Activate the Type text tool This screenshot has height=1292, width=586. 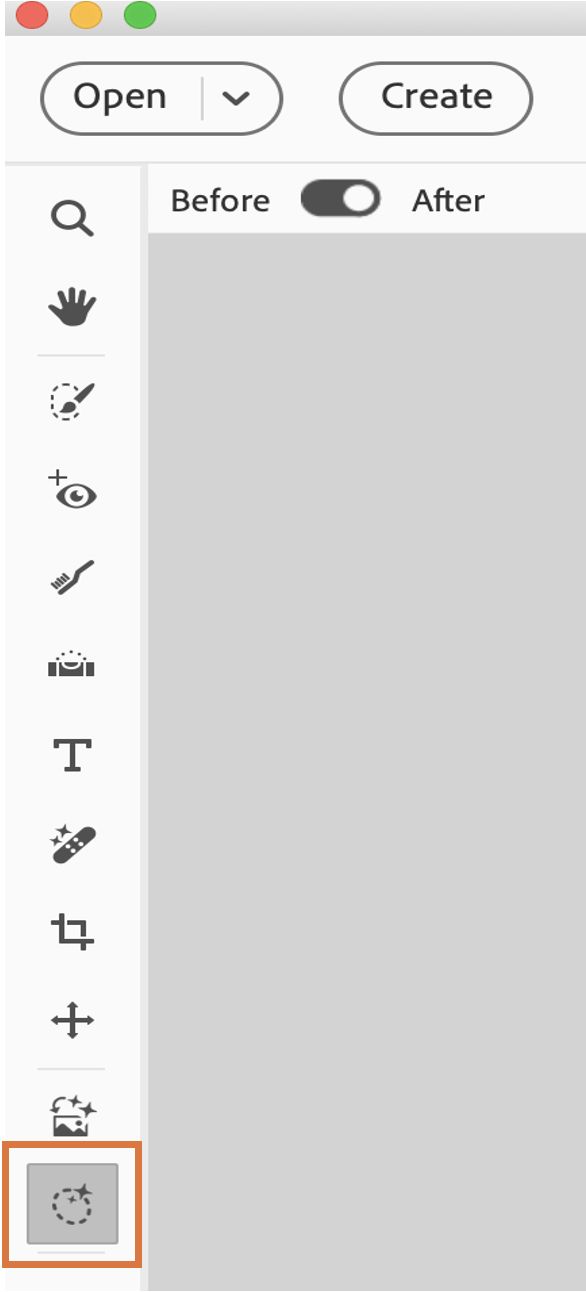[72, 755]
